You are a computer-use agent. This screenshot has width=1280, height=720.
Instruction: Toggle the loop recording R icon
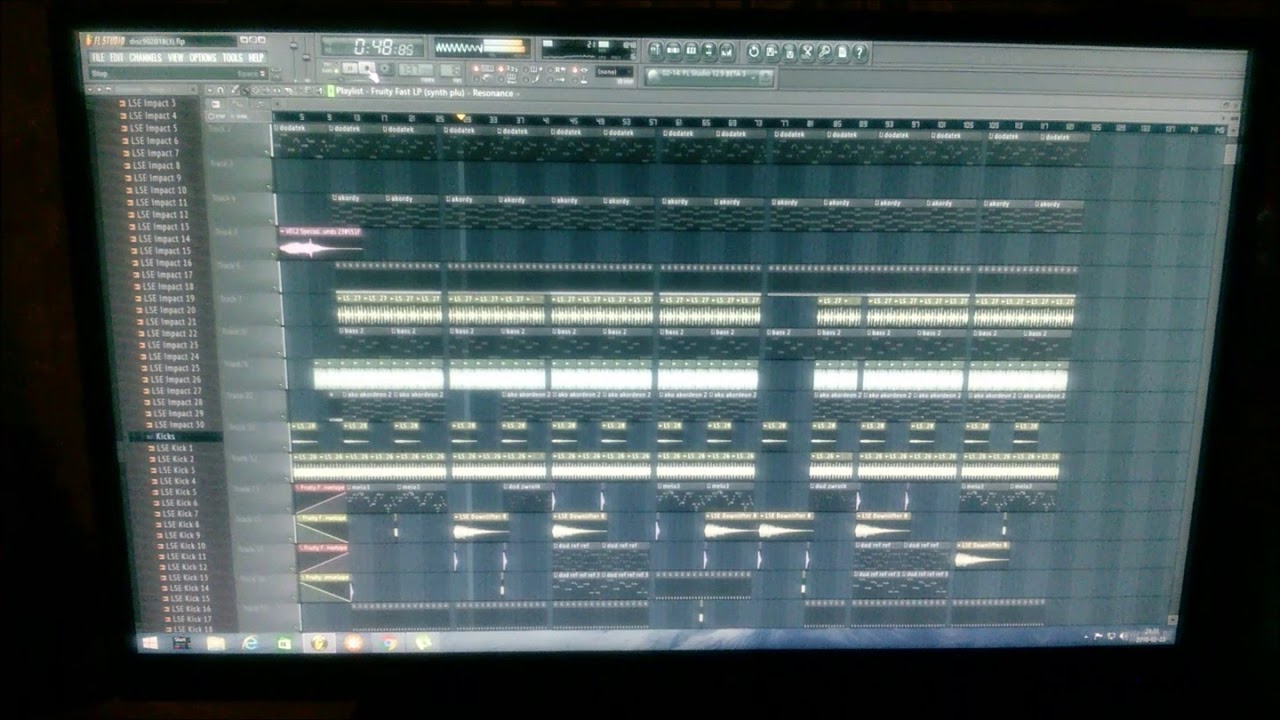[x=558, y=69]
